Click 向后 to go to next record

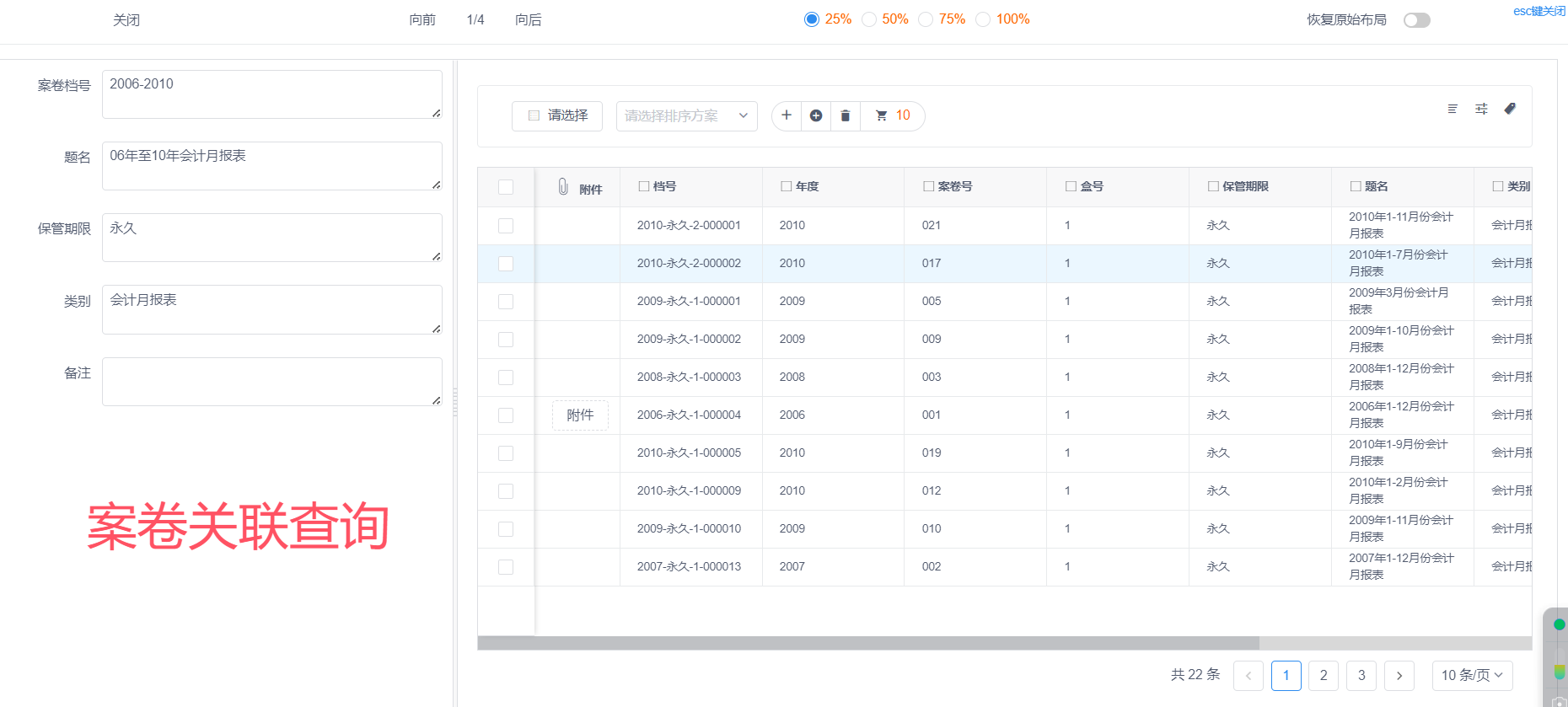click(529, 20)
